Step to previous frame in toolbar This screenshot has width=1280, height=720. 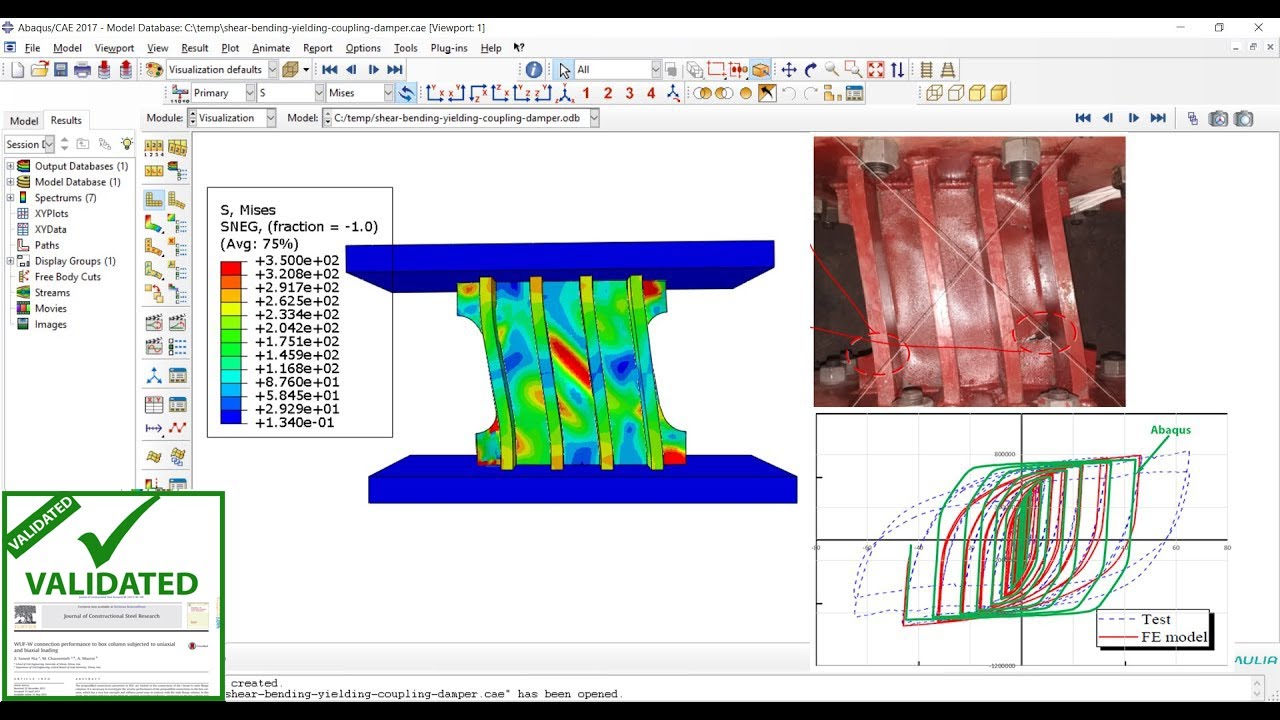coord(351,69)
